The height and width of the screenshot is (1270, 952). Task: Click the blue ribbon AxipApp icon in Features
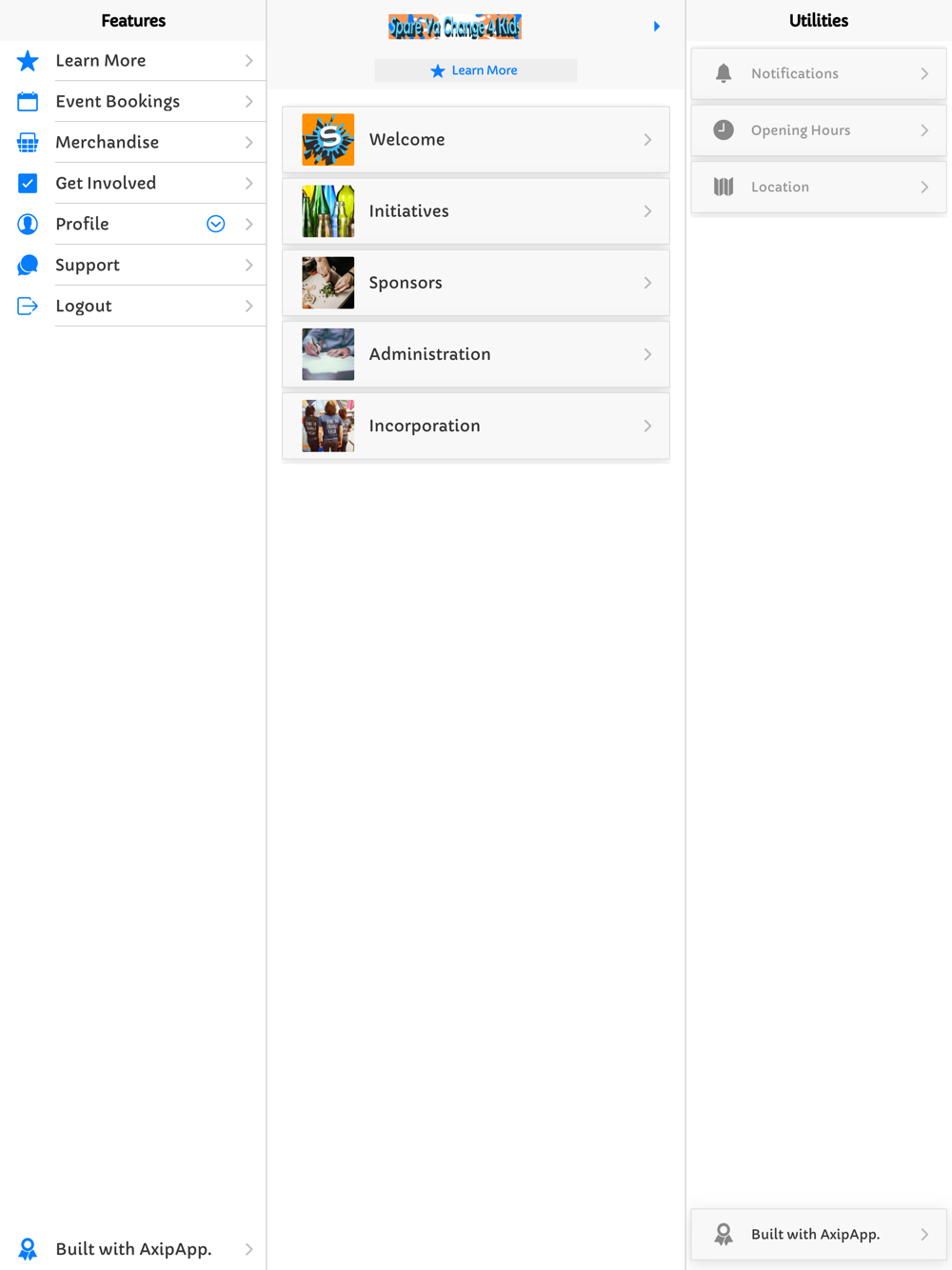(x=28, y=1249)
